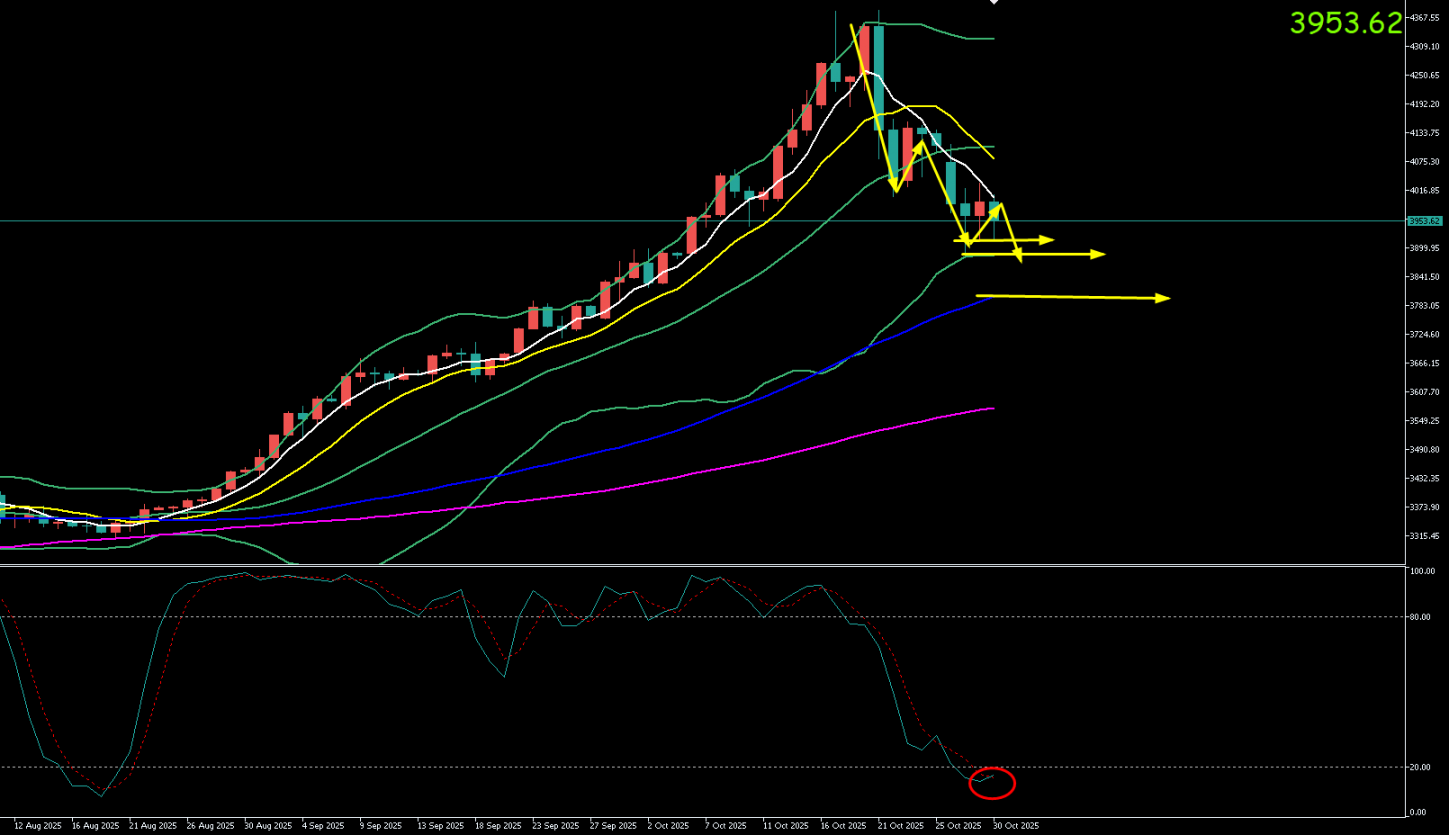Click the red circle on the stochastic indicator

tap(992, 783)
